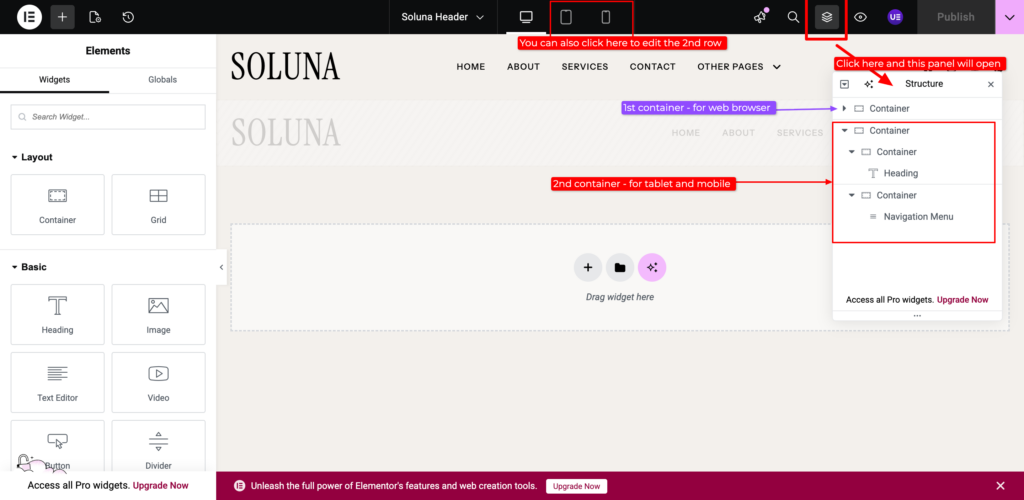Switch to tablet responsive view
The width and height of the screenshot is (1024, 500).
point(566,17)
